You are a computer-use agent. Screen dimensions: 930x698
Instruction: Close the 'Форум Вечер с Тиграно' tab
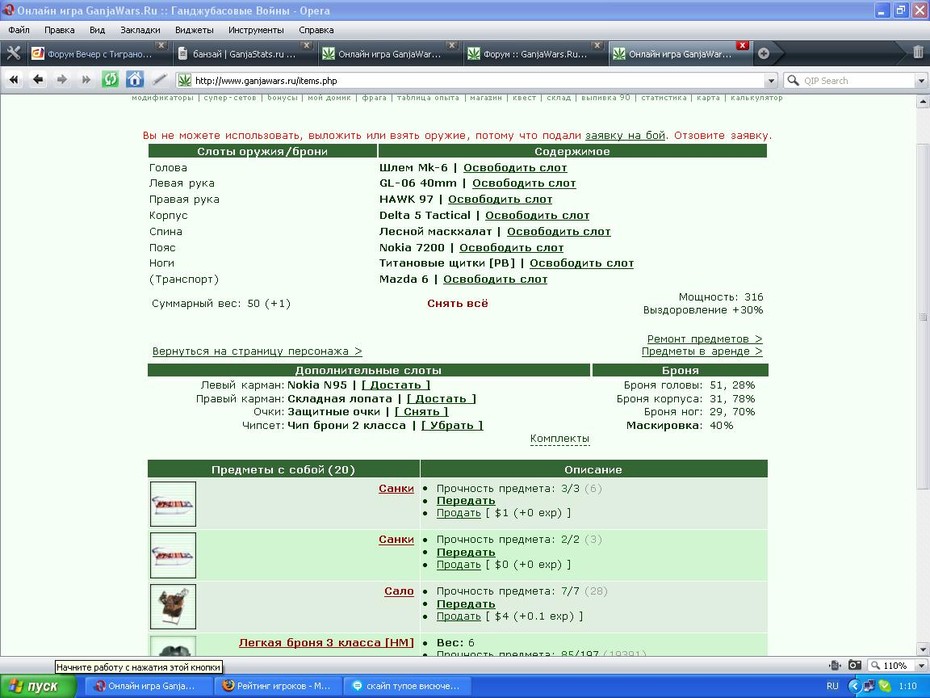161,45
